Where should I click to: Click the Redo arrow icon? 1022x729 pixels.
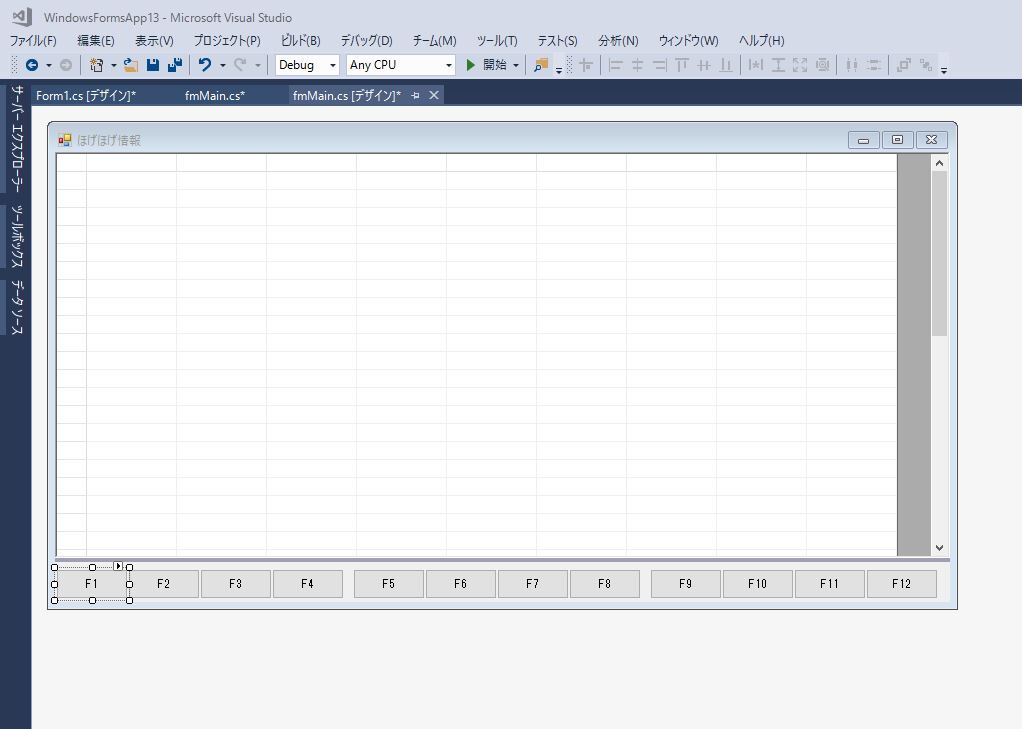241,65
